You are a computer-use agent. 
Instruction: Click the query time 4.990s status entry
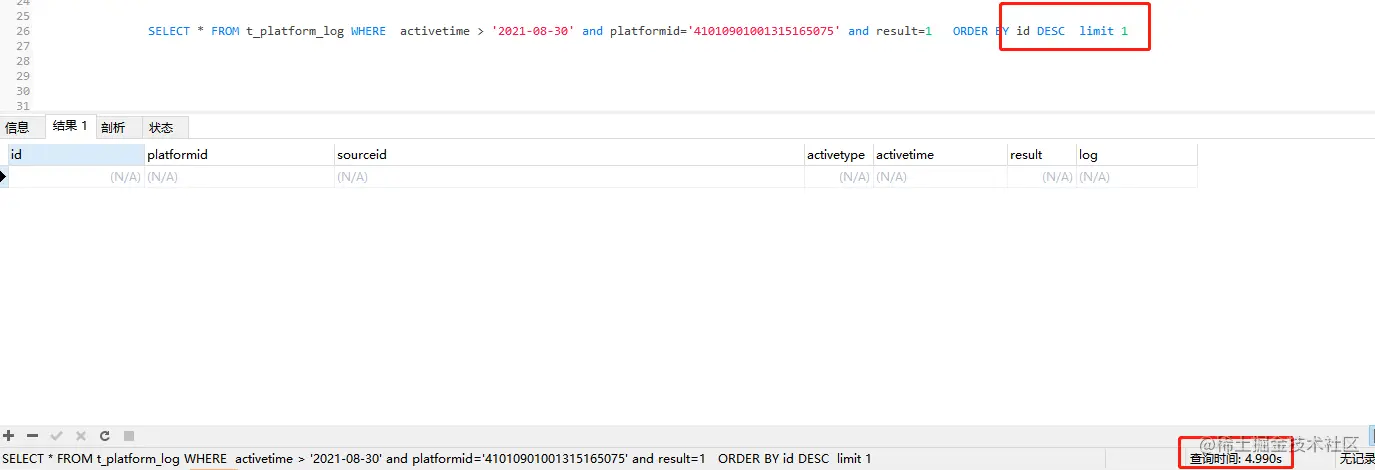[1235, 459]
